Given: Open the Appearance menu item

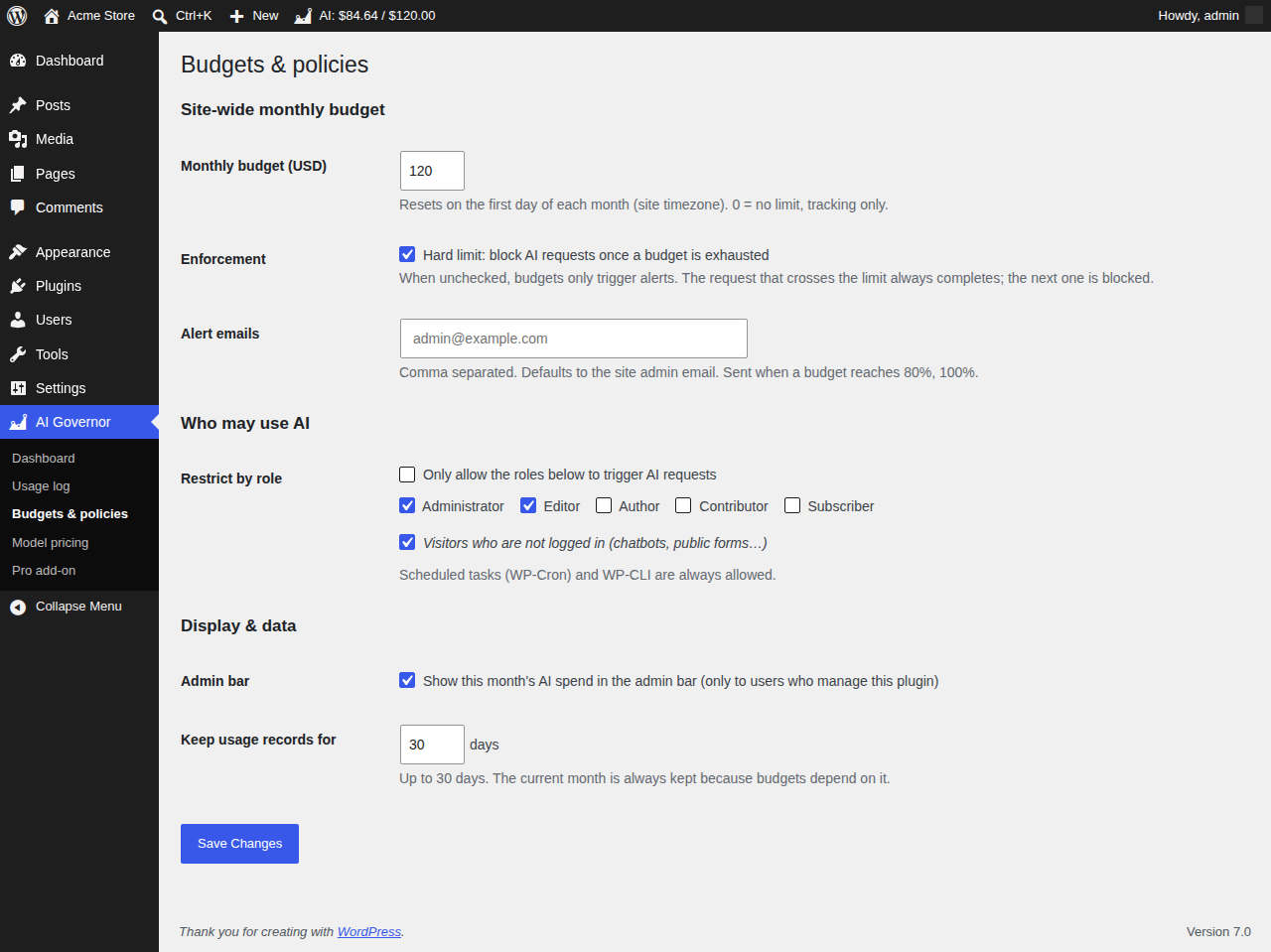Looking at the screenshot, I should point(79,252).
